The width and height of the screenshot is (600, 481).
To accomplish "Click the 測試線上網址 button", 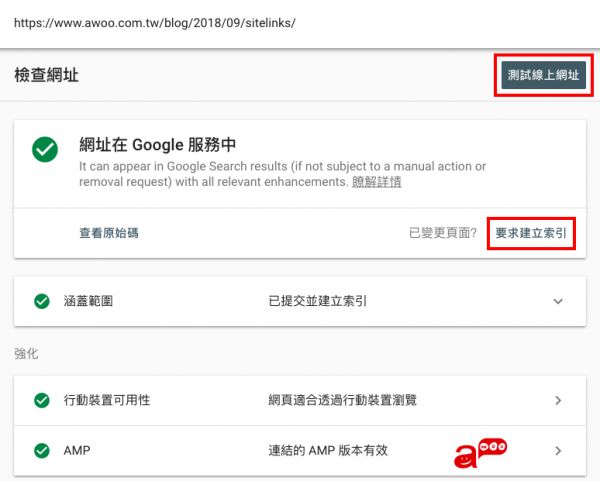I will pos(543,75).
